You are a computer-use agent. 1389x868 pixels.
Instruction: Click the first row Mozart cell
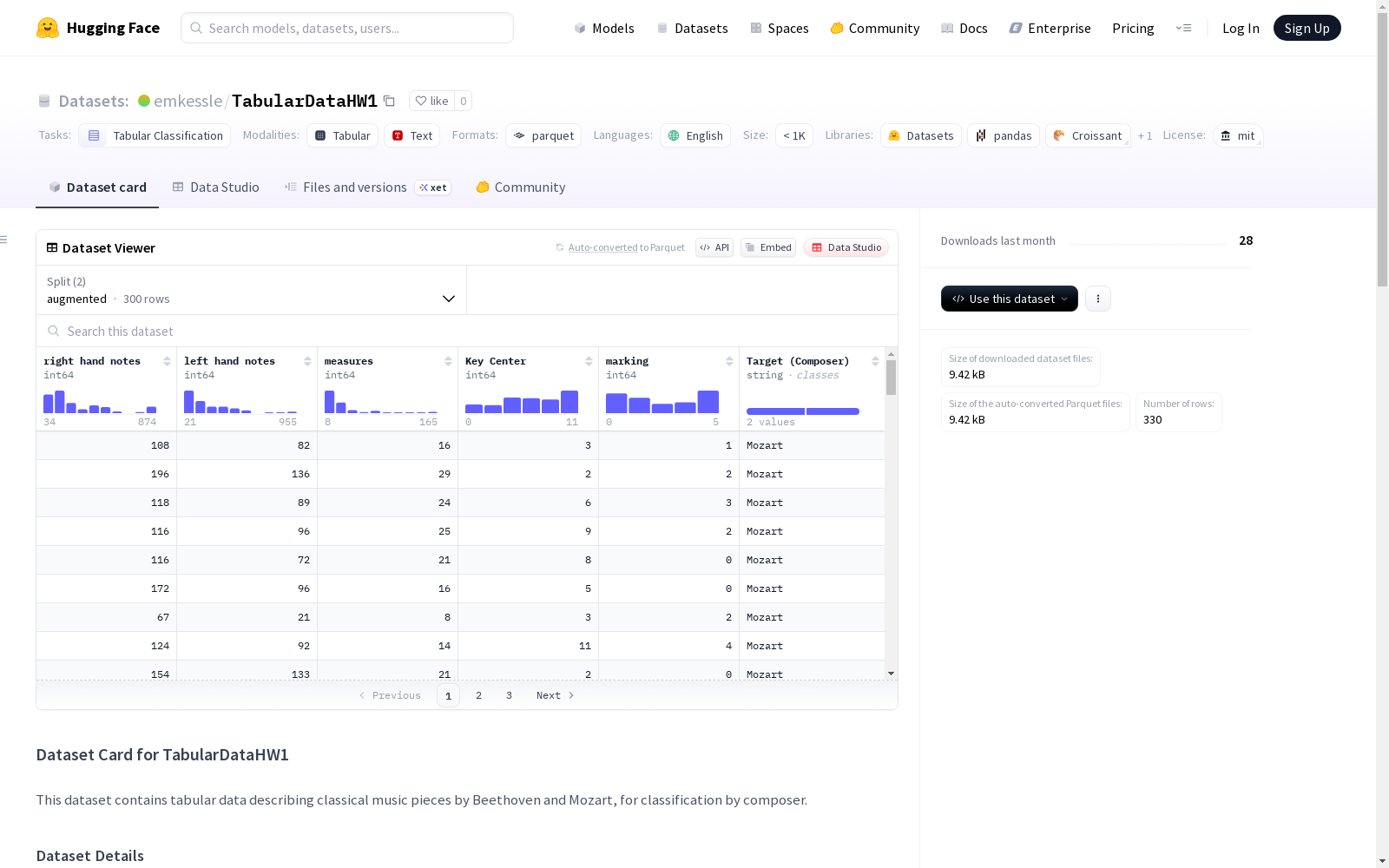click(812, 445)
